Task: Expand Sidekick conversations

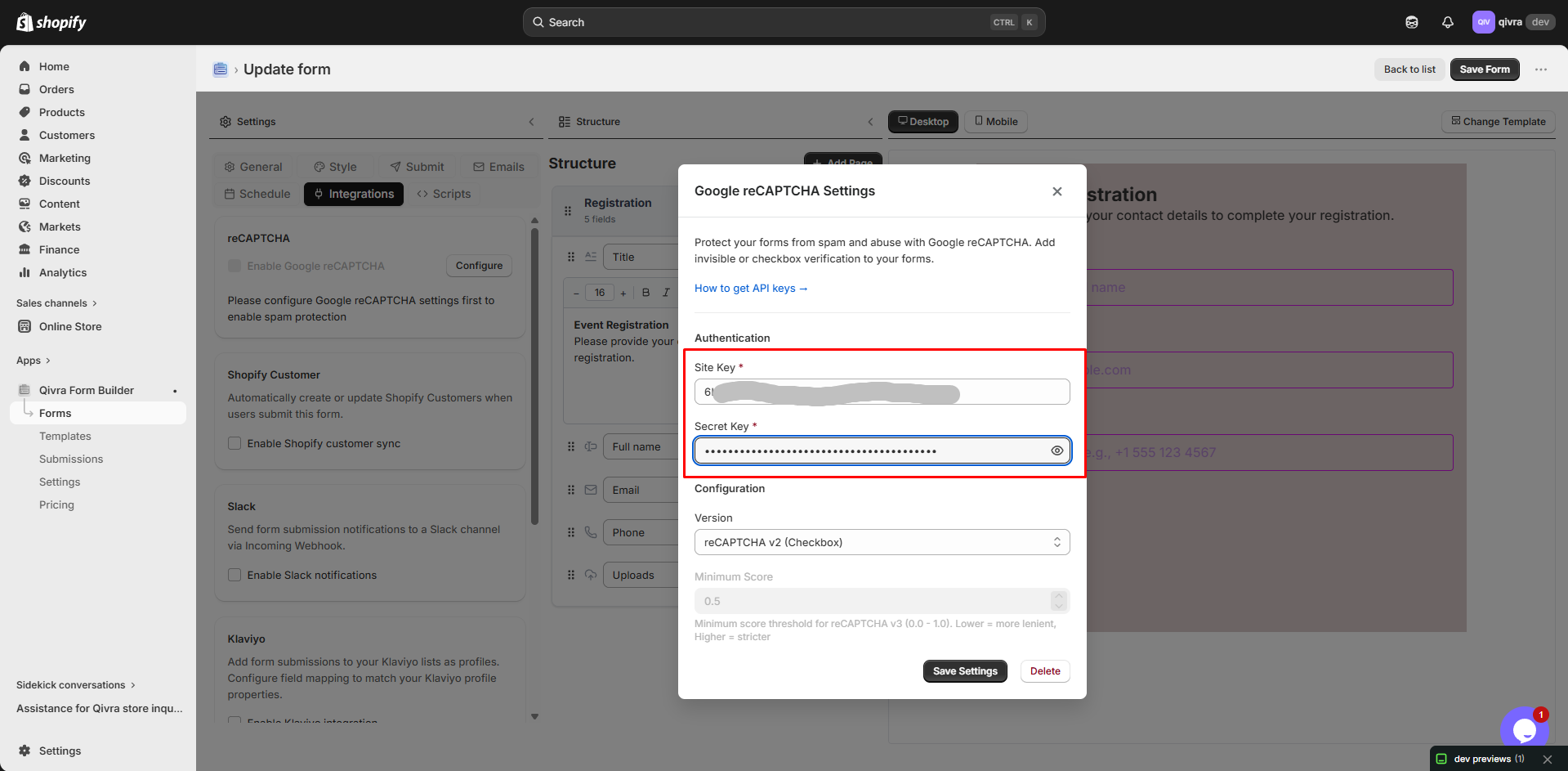Action: [x=76, y=685]
